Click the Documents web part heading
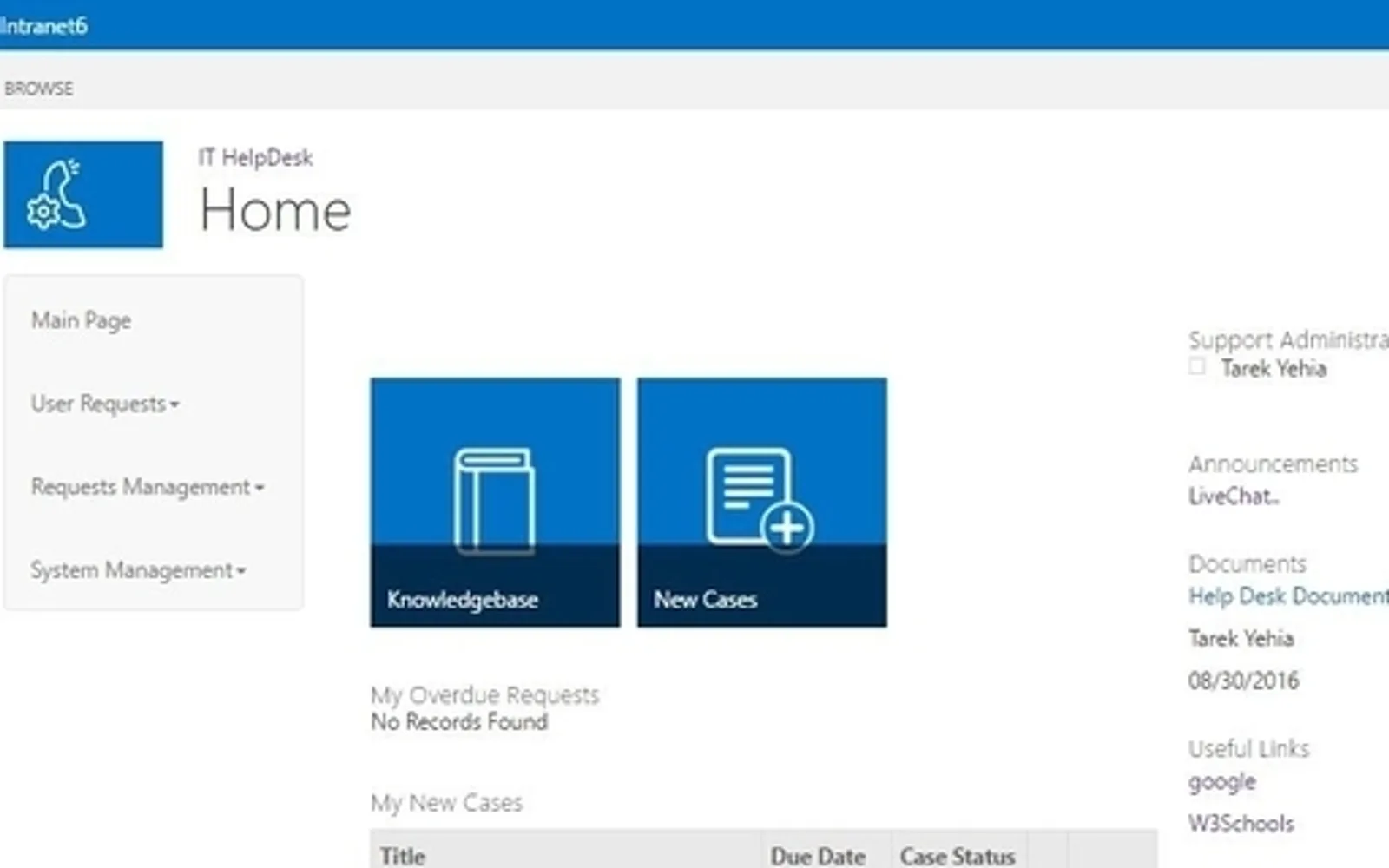This screenshot has height=868, width=1389. 1247,564
